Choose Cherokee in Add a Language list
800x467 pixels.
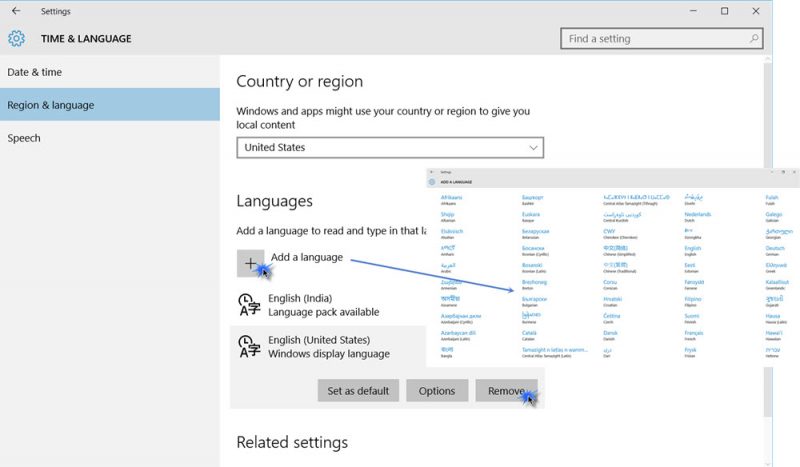[x=620, y=233]
